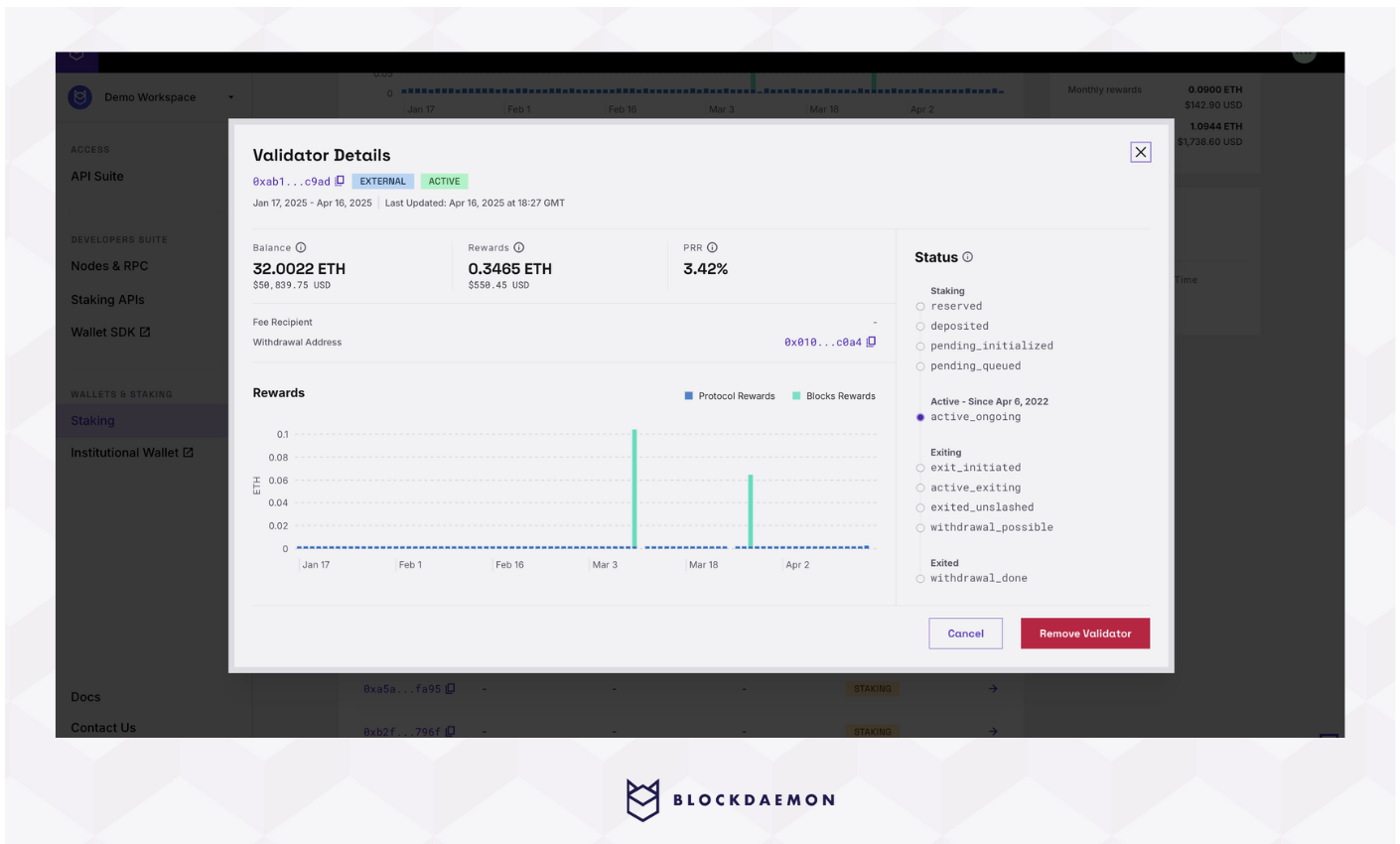The height and width of the screenshot is (844, 1400).
Task: Open Docs link in sidebar
Action: click(x=85, y=697)
